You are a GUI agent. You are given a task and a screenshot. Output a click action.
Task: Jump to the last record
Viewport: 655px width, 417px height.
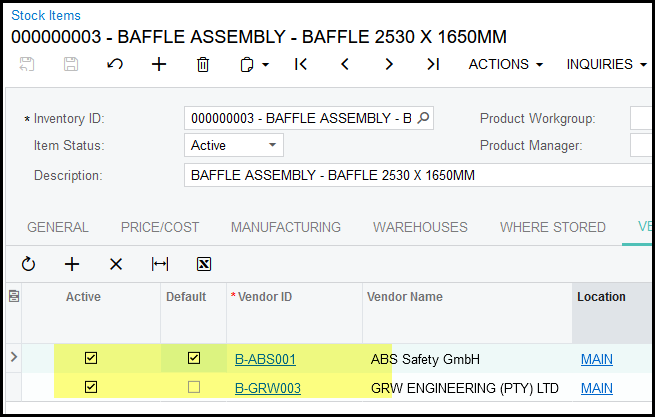(433, 65)
